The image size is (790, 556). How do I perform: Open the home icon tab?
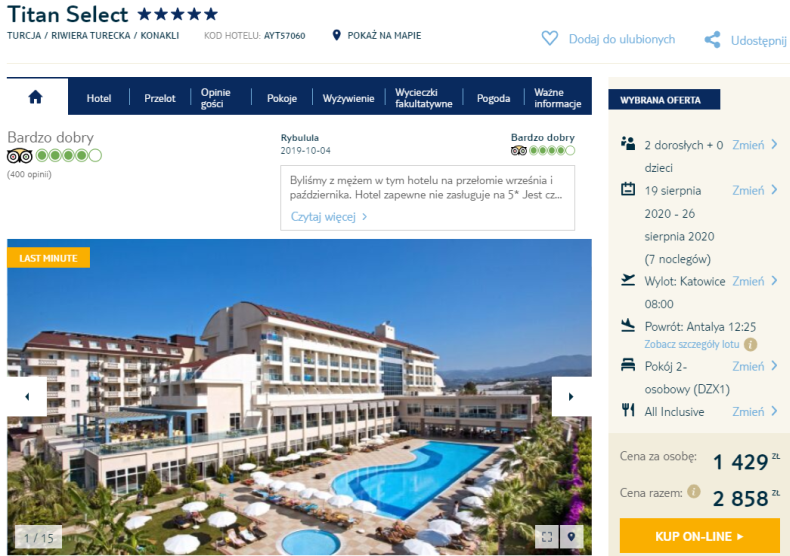tap(36, 97)
